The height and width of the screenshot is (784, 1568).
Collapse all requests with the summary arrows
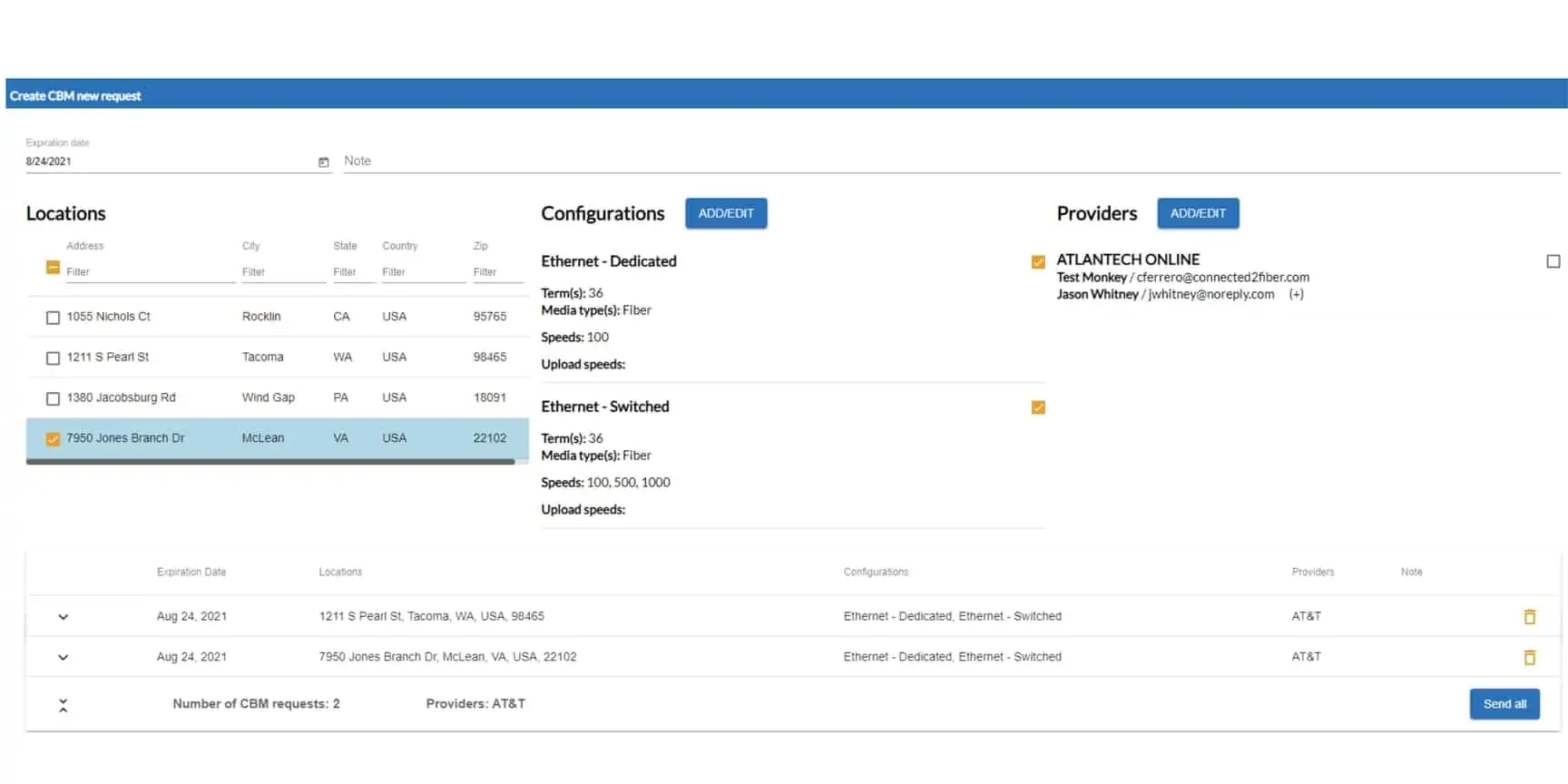(x=63, y=705)
